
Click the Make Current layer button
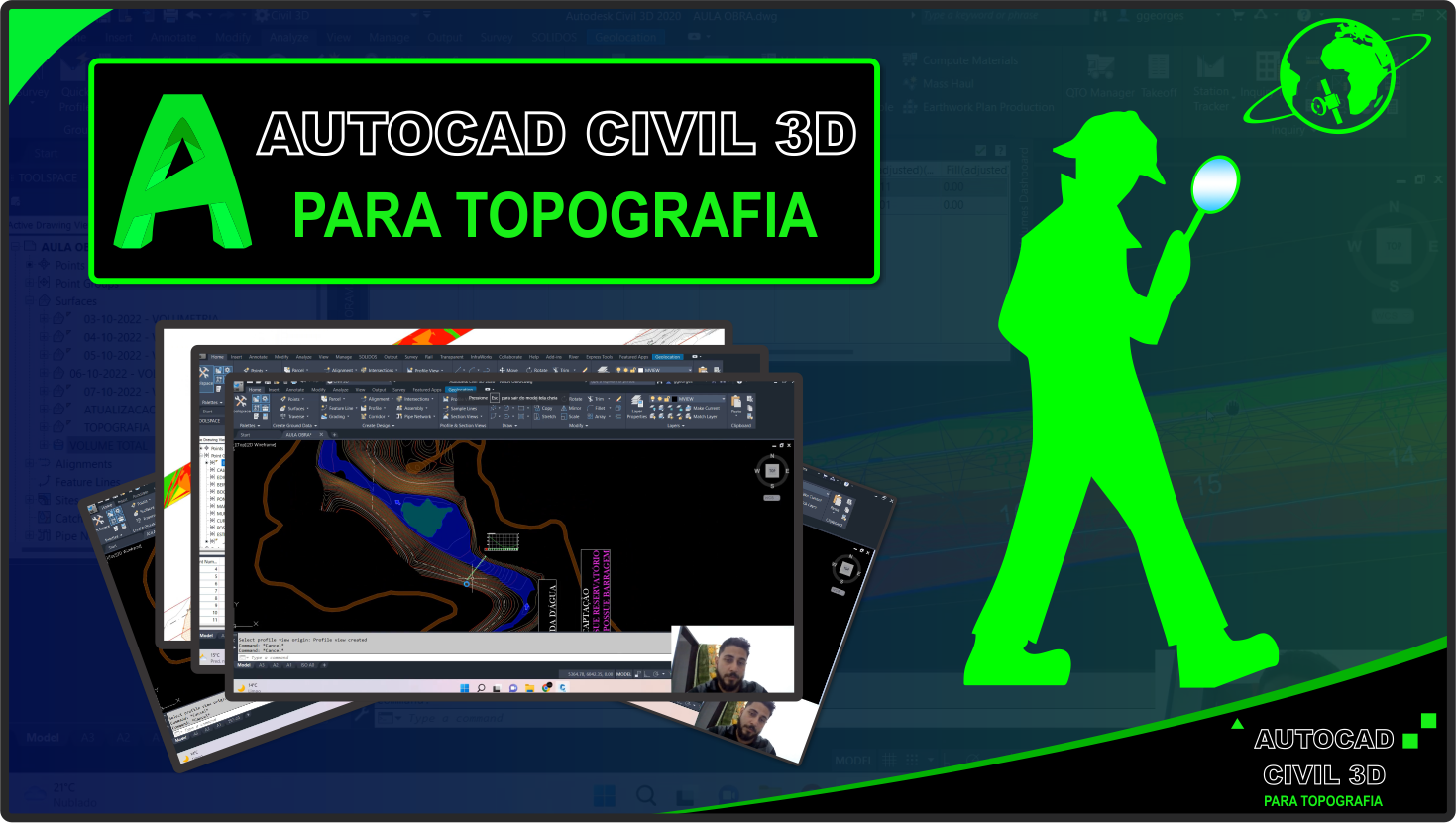tap(703, 408)
